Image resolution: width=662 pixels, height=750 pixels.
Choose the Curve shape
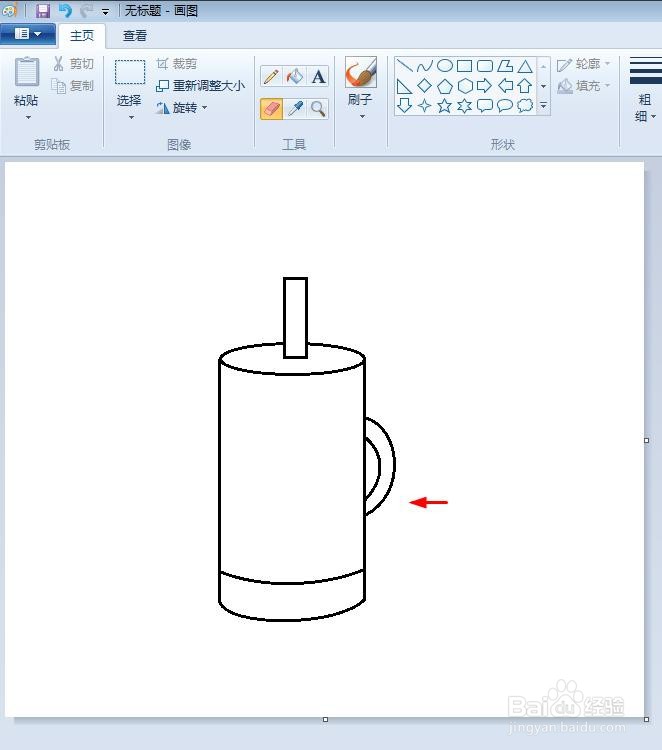point(425,66)
